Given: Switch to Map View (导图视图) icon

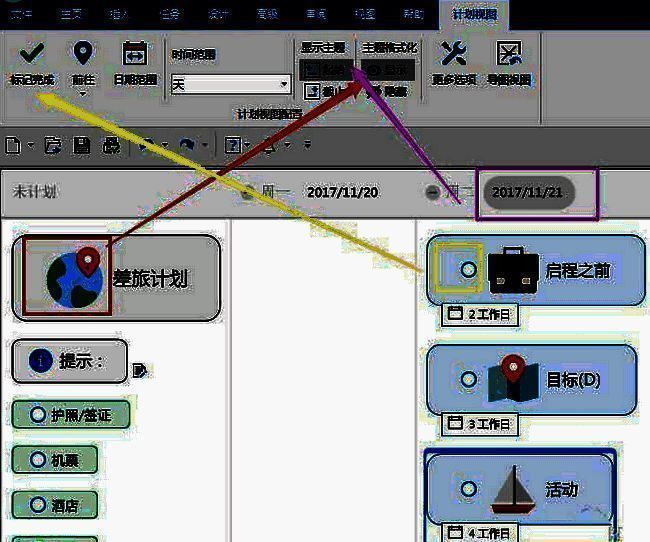Looking at the screenshot, I should pos(509,53).
